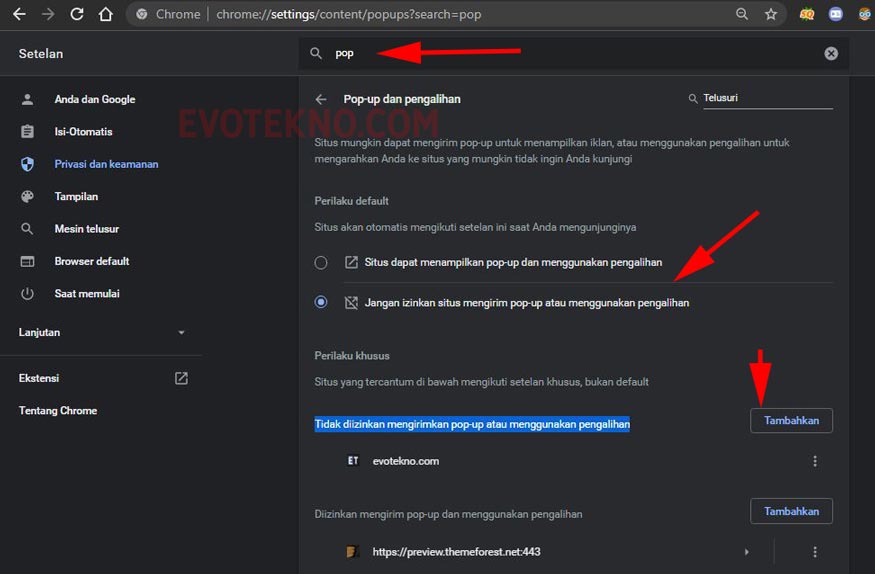Image resolution: width=875 pixels, height=574 pixels.
Task: Select 'Jangan izinkan situs mengirim pop-up' radio button
Action: point(321,302)
